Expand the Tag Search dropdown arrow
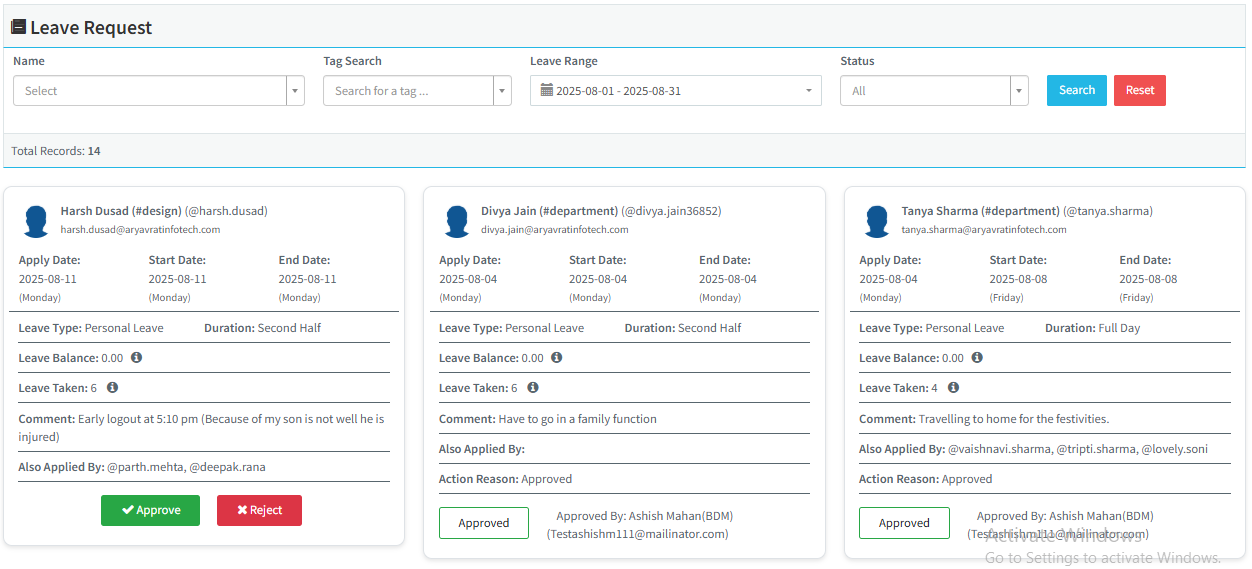This screenshot has width=1252, height=569. pyautogui.click(x=502, y=91)
